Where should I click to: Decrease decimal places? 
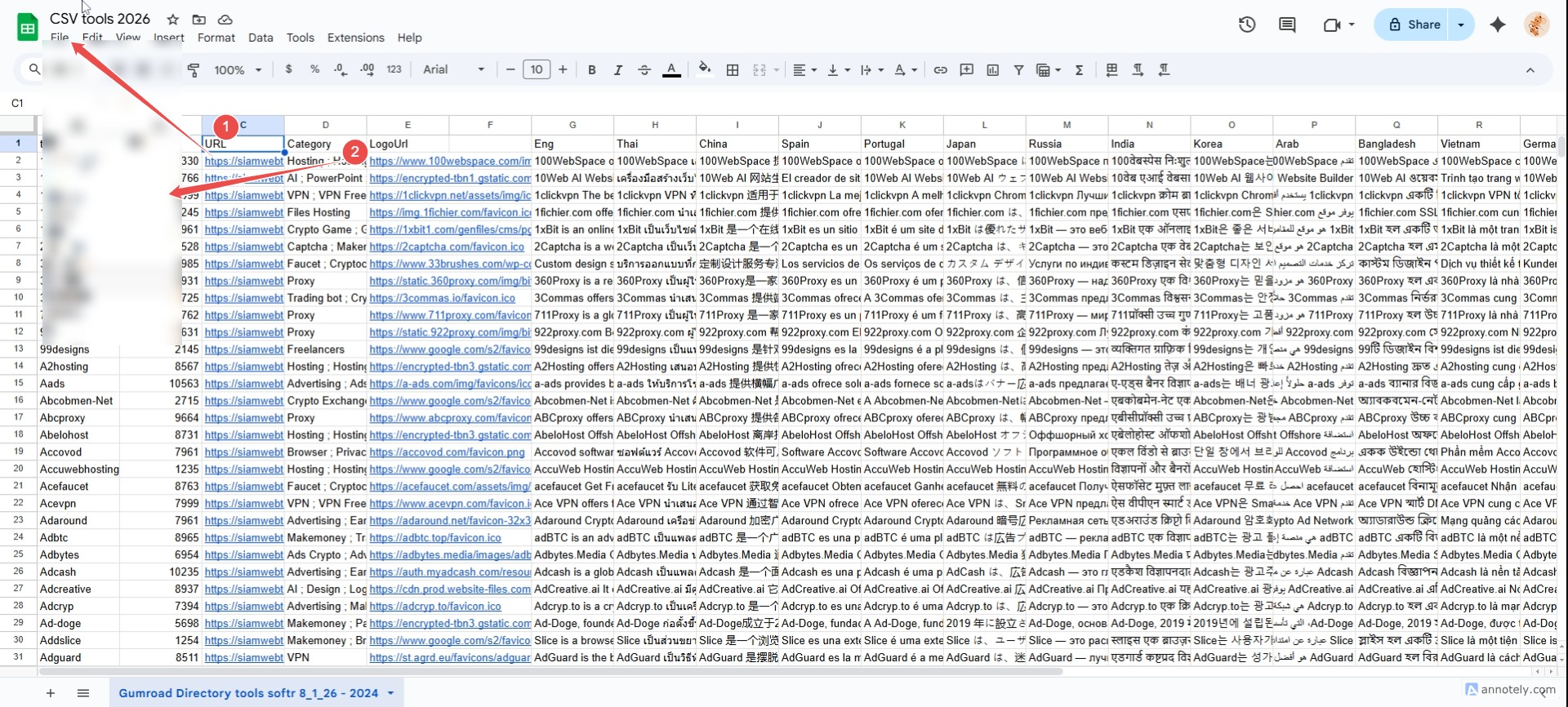(x=341, y=69)
